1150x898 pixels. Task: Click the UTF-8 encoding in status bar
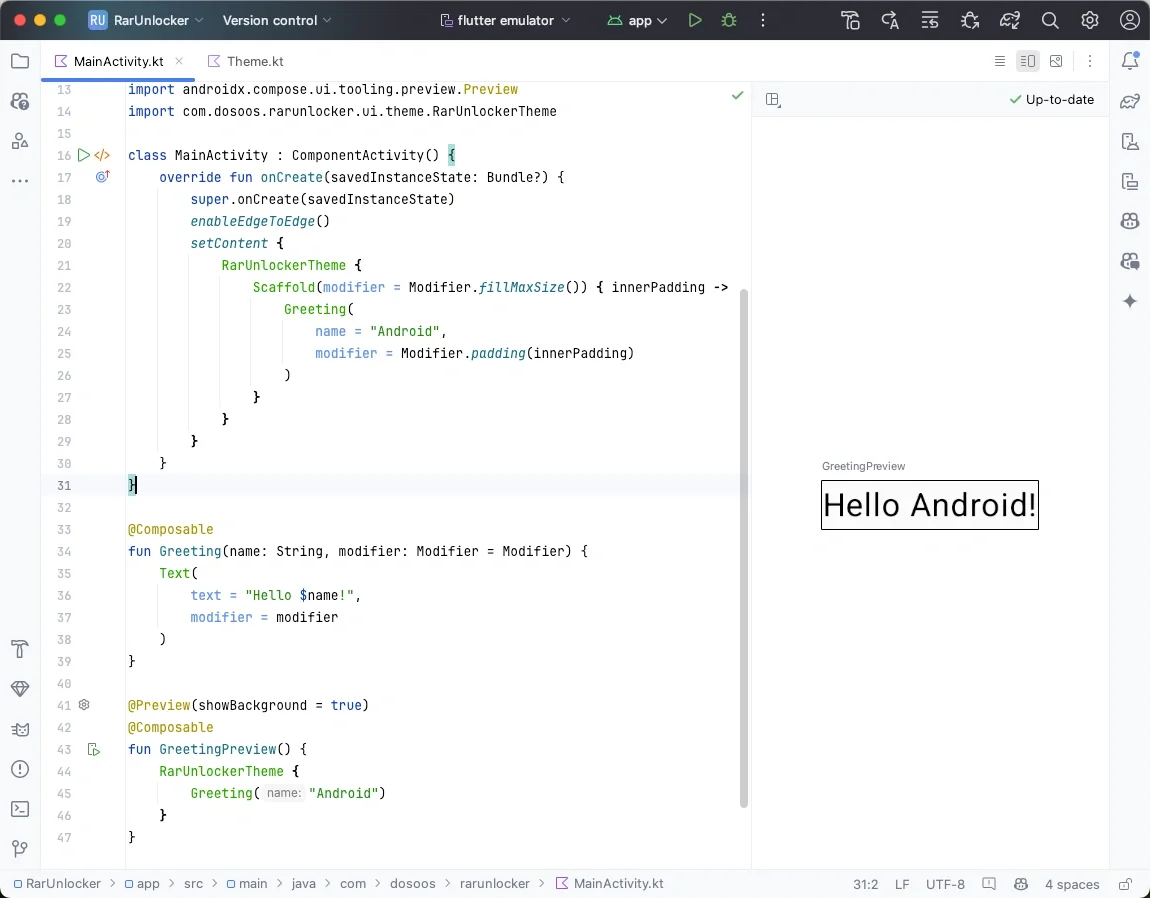pyautogui.click(x=945, y=884)
